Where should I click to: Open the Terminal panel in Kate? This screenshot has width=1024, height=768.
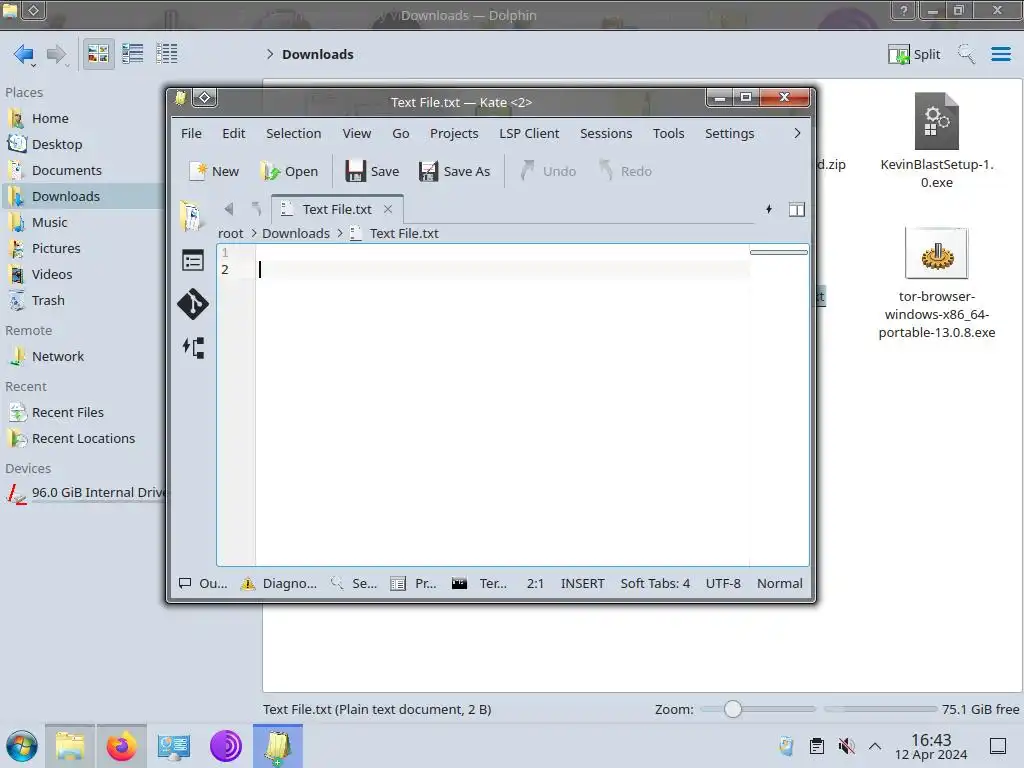coord(479,583)
